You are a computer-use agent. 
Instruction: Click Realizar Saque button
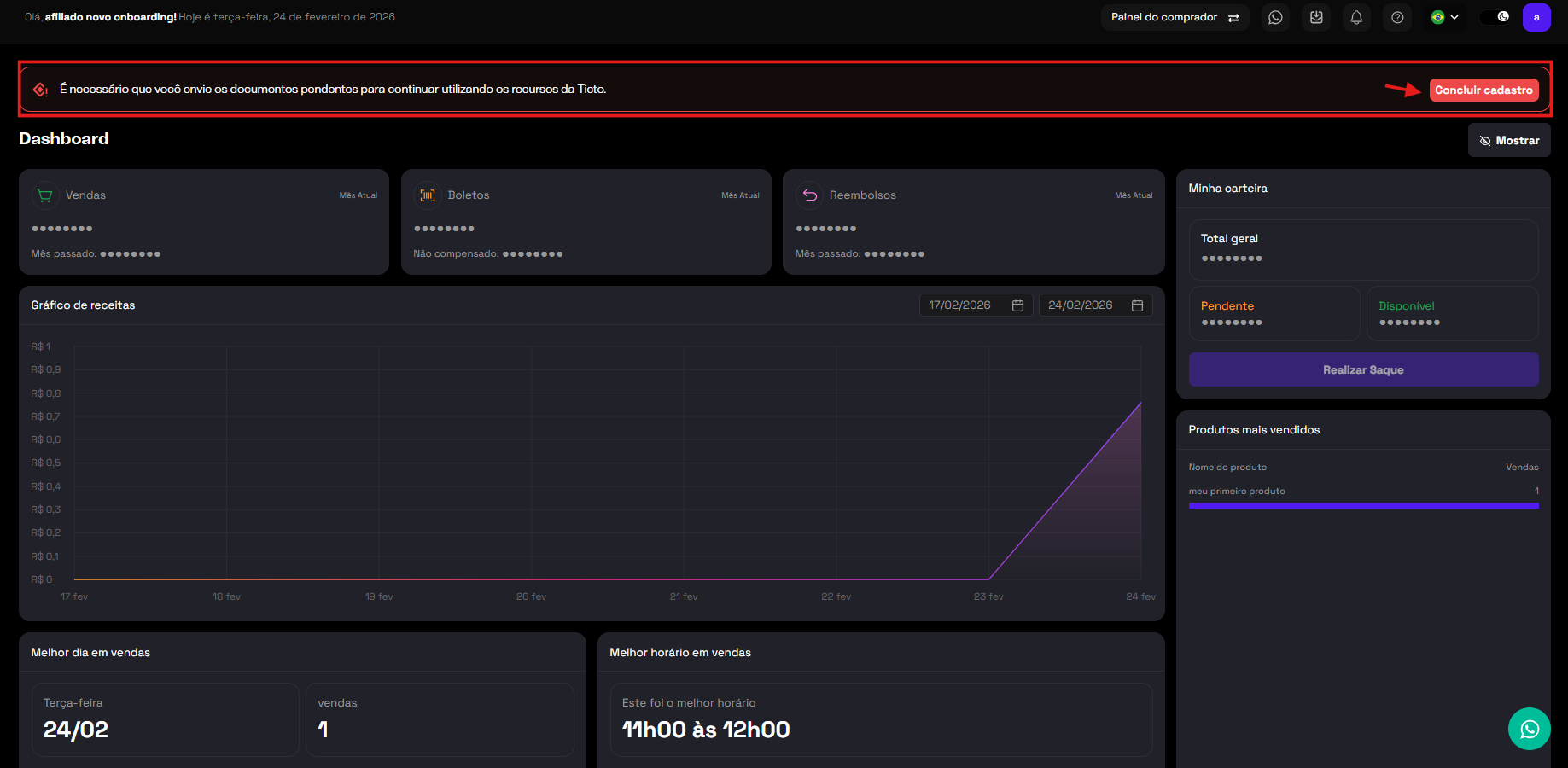(x=1363, y=369)
